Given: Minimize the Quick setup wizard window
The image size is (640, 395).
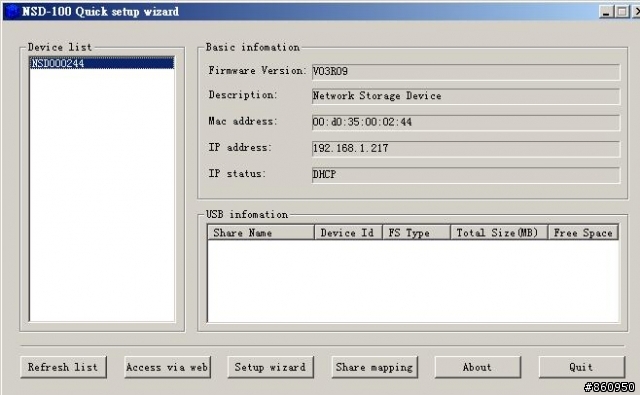Looking at the screenshot, I should point(607,12).
